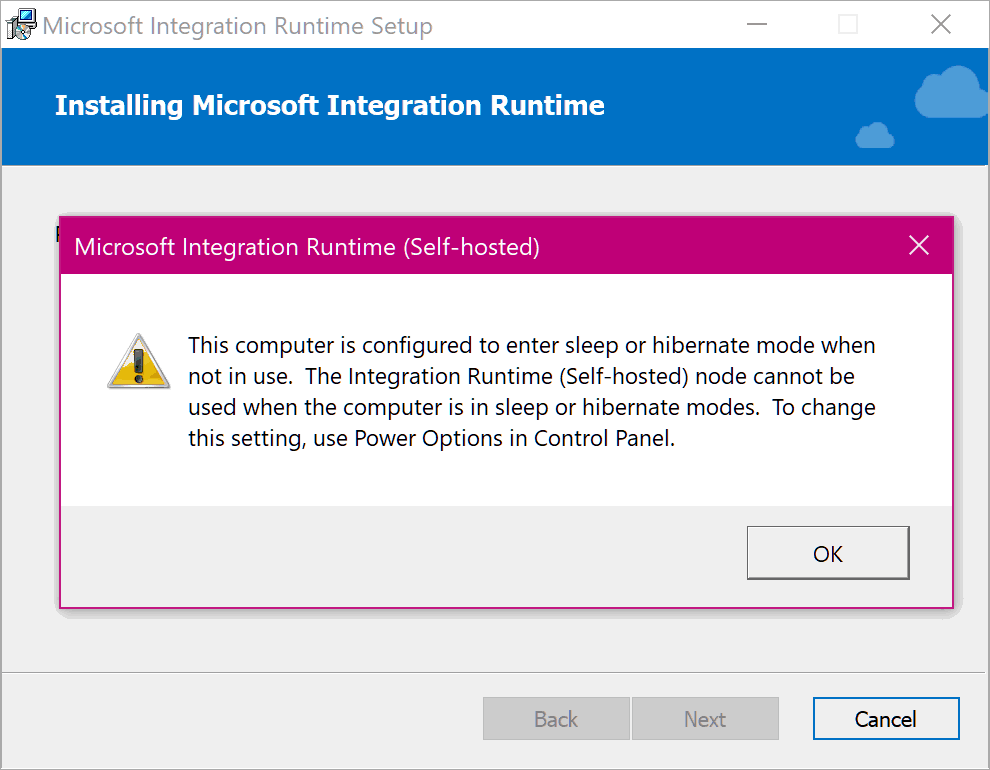Click the blank wizard footer left of Back
This screenshot has width=990, height=770.
[240, 719]
